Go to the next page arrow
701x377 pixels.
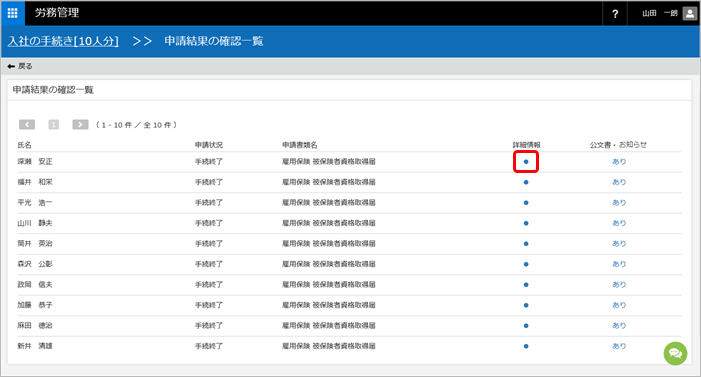point(80,125)
